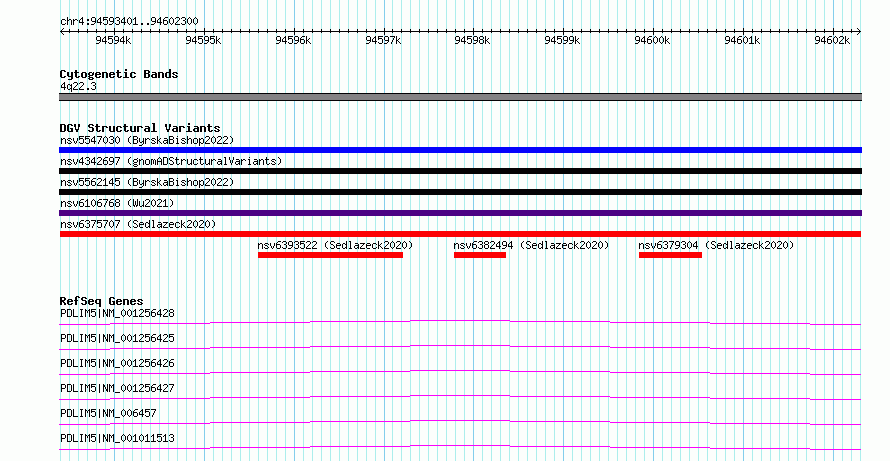
Task: Click the 94598k ruler tick label
Action: tap(472, 40)
